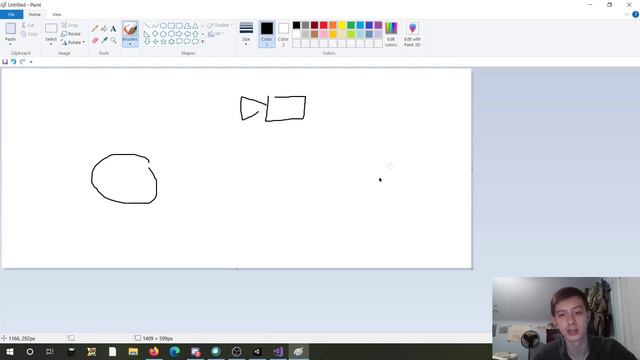Click the cursor coordinates readout in status bar
The image size is (640, 360).
click(18, 338)
